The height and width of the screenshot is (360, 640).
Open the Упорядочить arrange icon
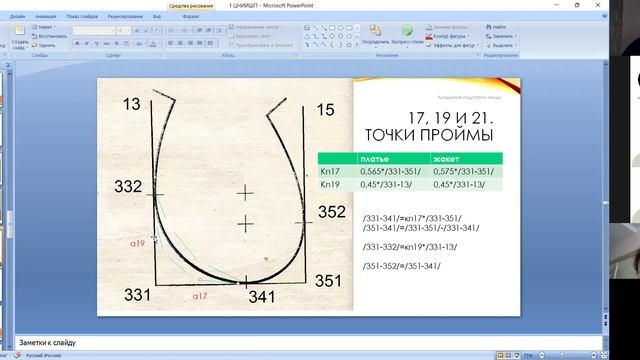tap(376, 31)
